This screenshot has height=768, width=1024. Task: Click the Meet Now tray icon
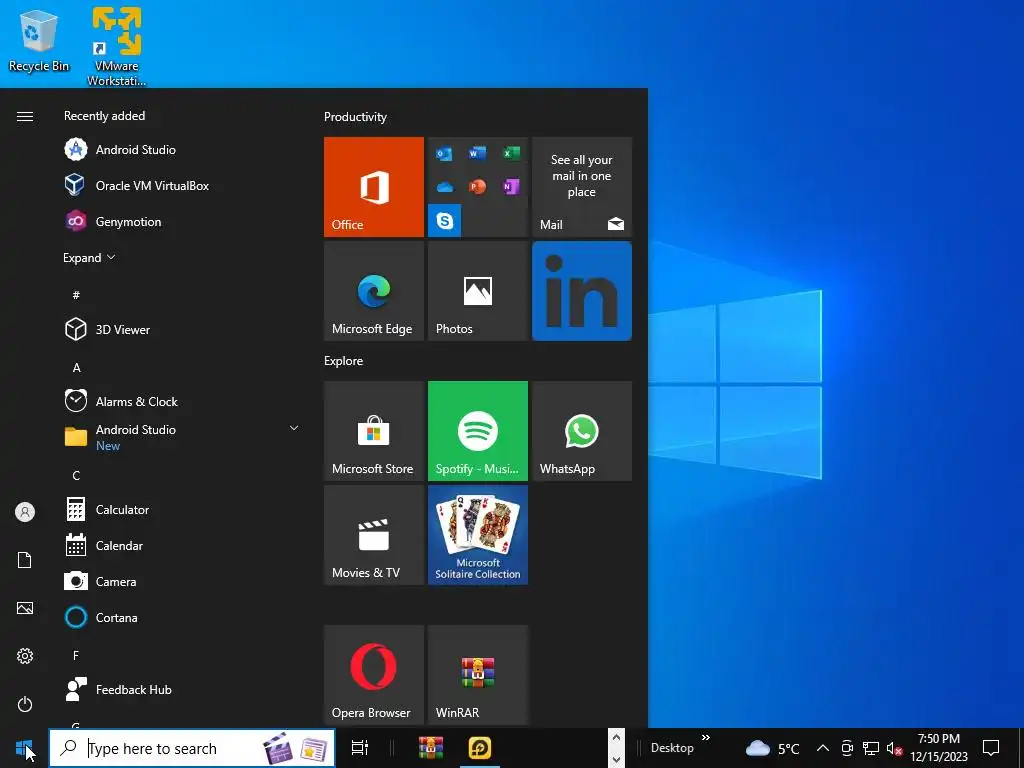coord(847,748)
